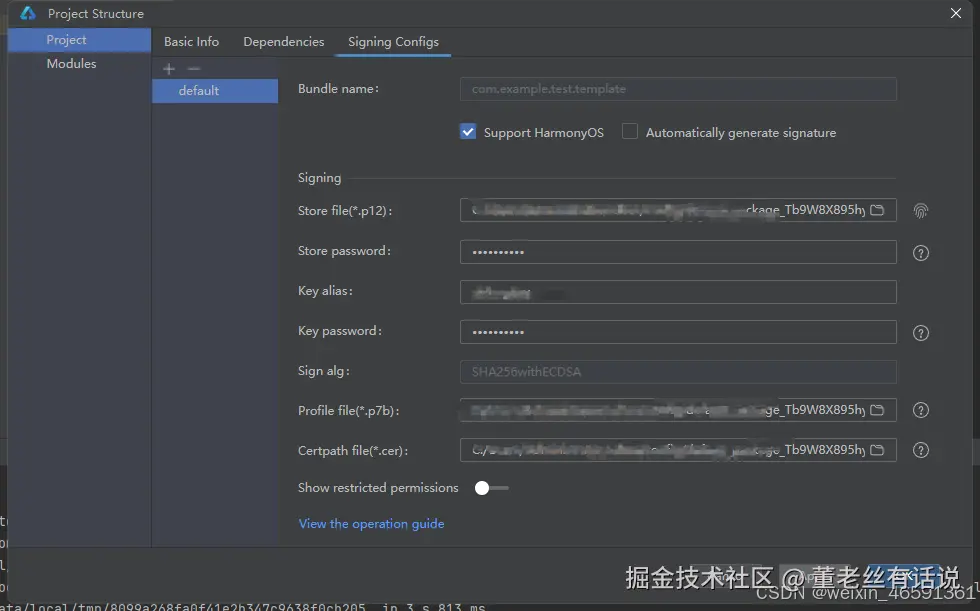Click the DevEco Studio logo in title bar
The width and height of the screenshot is (980, 611).
tap(26, 13)
